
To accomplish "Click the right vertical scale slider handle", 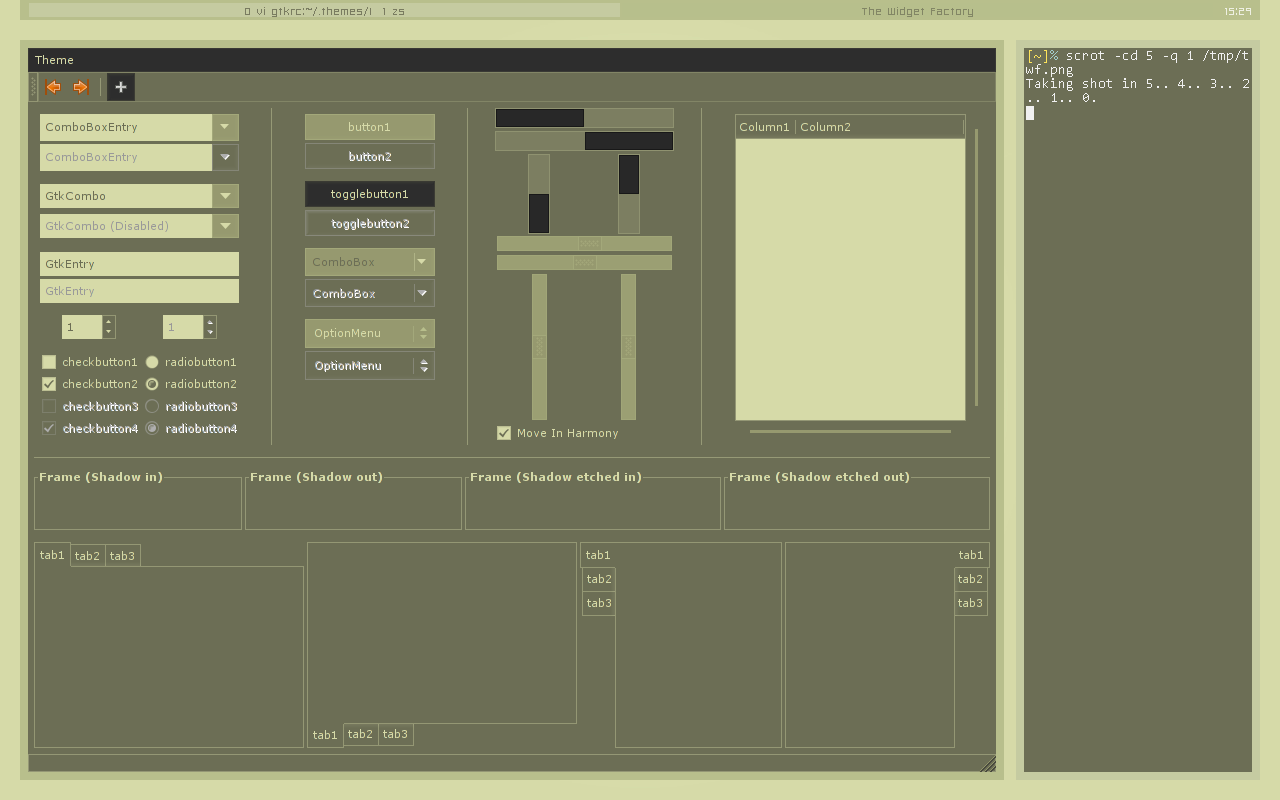I will tap(628, 346).
